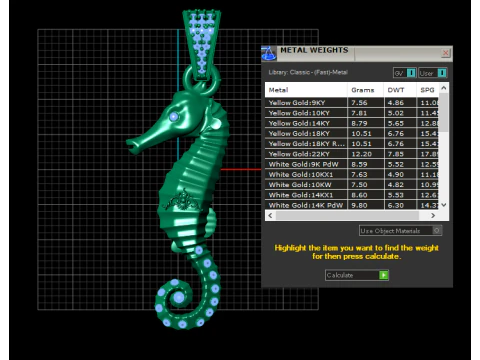The width and height of the screenshot is (480, 360).
Task: Click the 5.02 DWT cell
Action: [x=400, y=113]
